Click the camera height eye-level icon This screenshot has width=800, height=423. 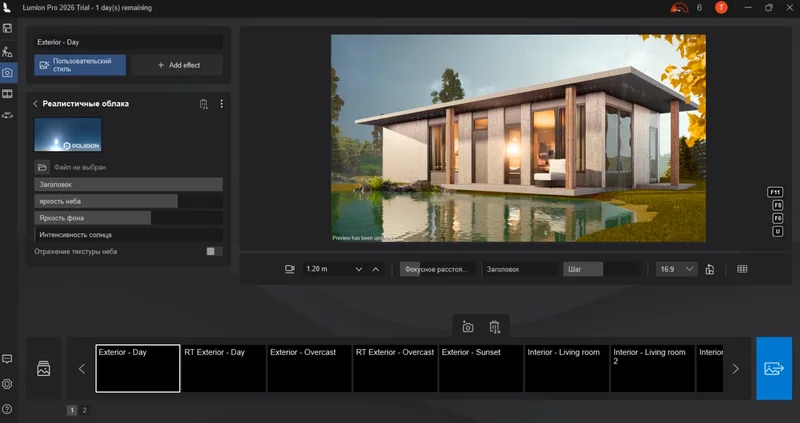[x=290, y=269]
